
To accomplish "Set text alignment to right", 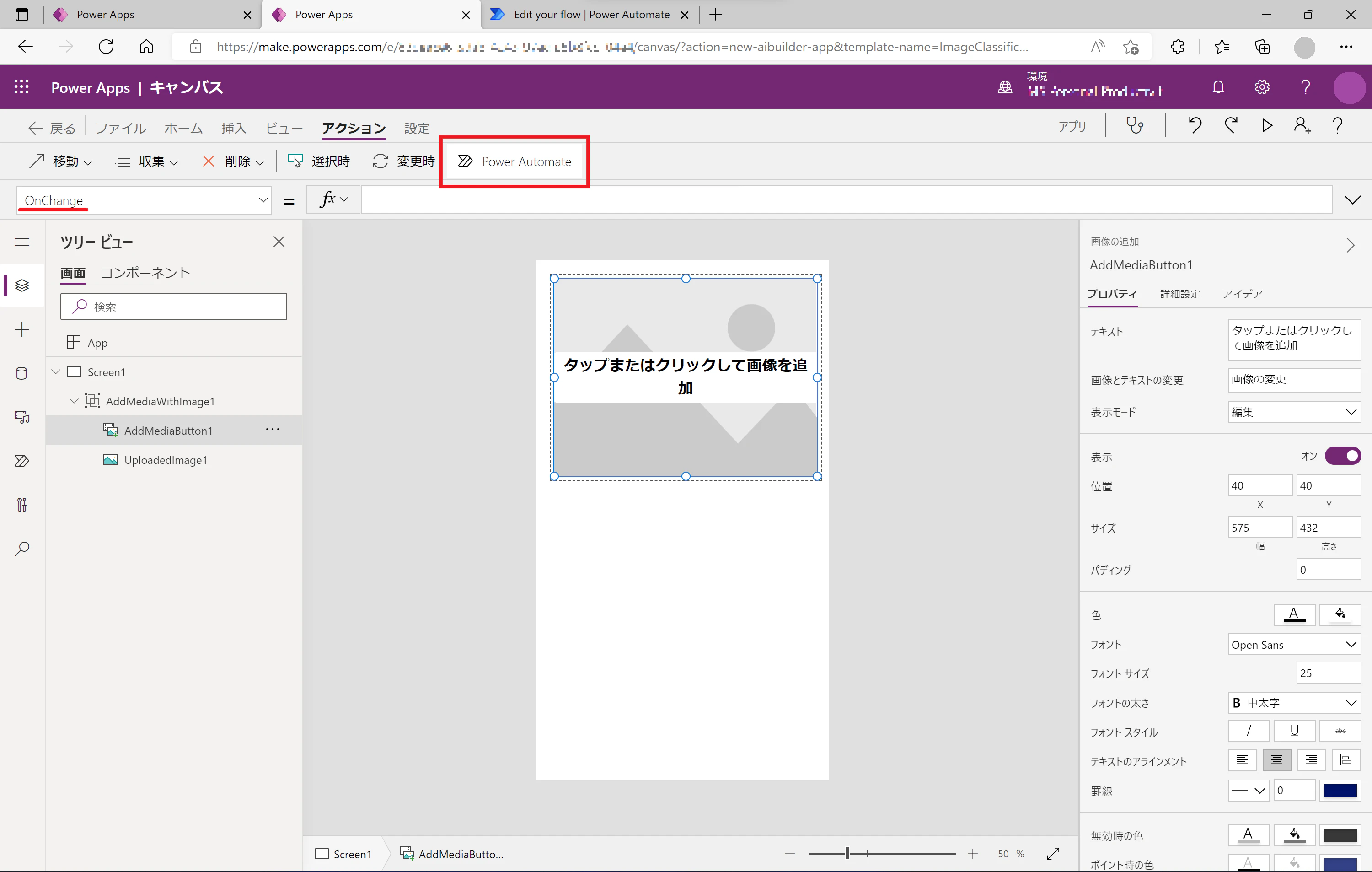I will coord(1311,760).
